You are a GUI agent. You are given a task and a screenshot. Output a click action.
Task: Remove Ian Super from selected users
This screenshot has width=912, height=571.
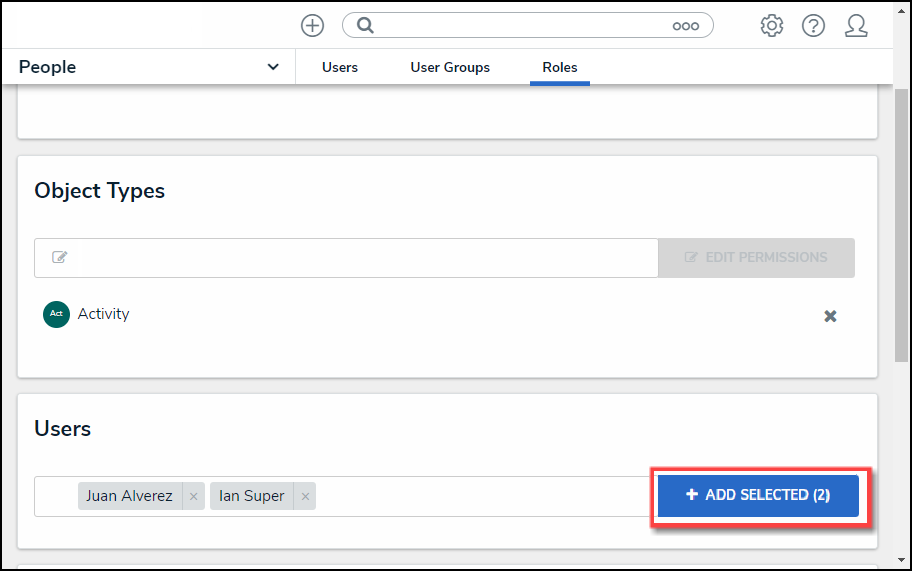coord(305,497)
